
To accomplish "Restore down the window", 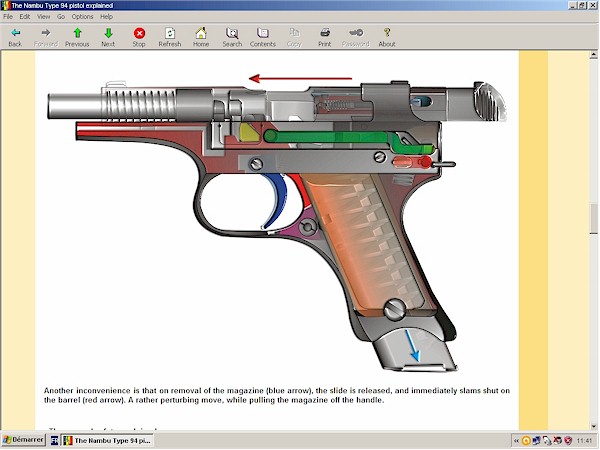I will point(582,5).
